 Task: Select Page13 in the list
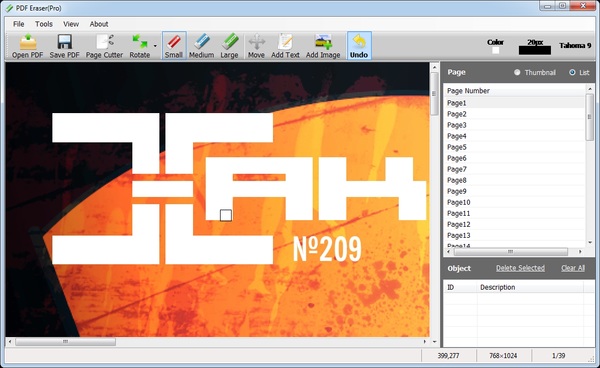coord(514,236)
